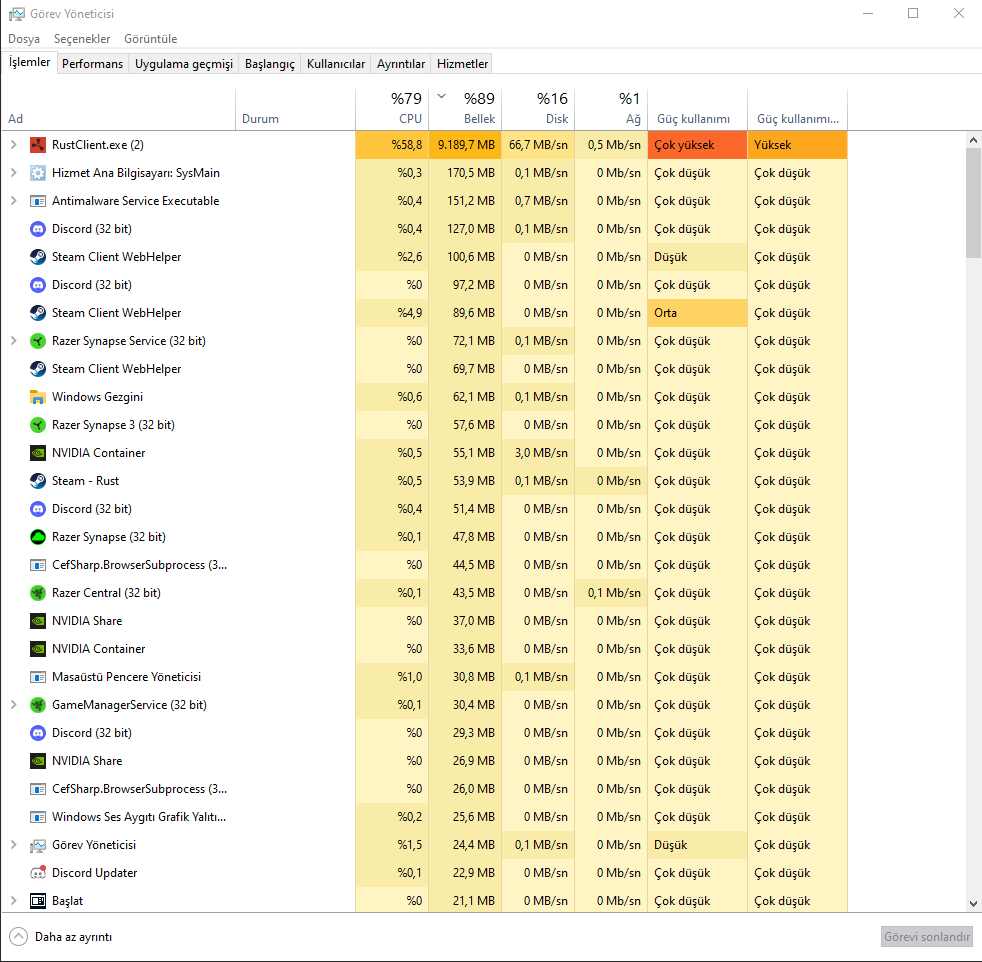Click the Antimalware Service Executable icon
The image size is (982, 962).
pyautogui.click(x=38, y=201)
